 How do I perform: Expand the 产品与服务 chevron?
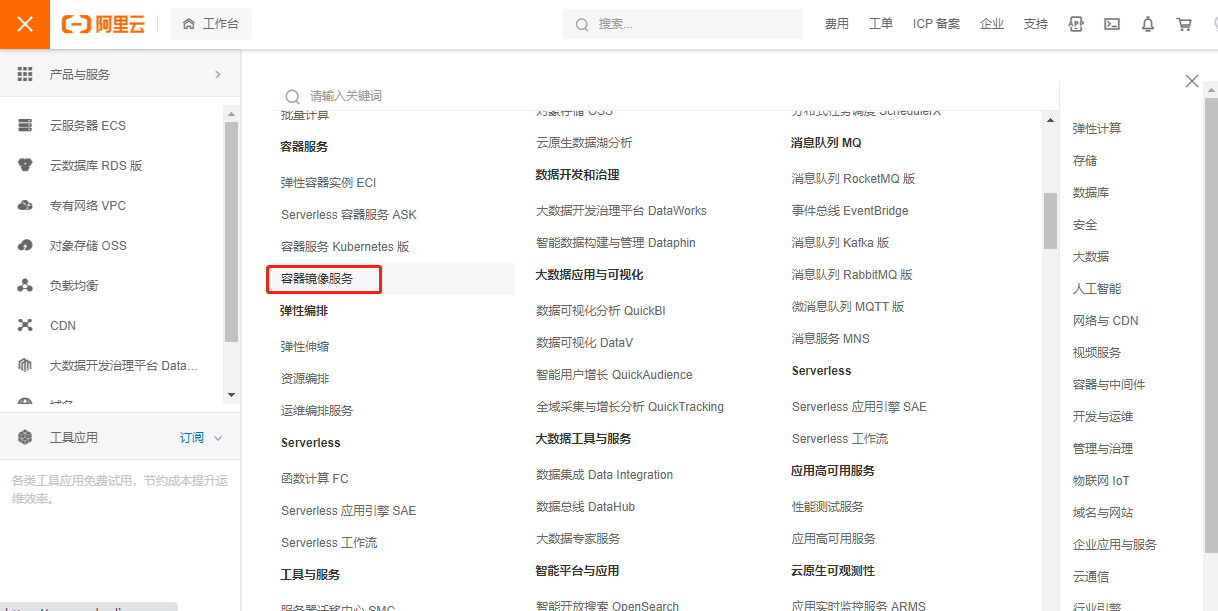pyautogui.click(x=218, y=74)
